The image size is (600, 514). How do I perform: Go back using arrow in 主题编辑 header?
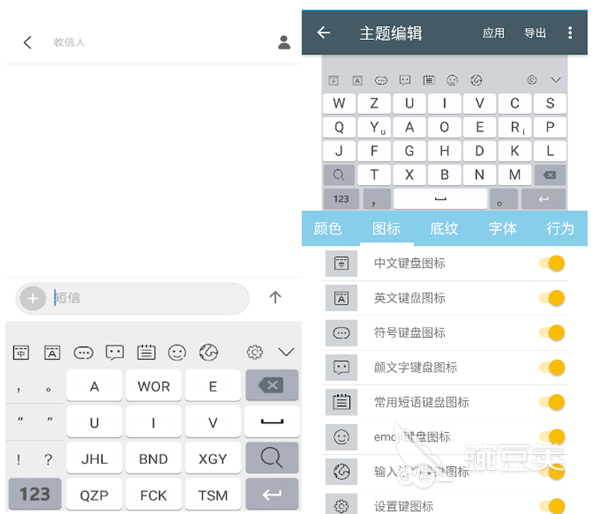[x=323, y=33]
